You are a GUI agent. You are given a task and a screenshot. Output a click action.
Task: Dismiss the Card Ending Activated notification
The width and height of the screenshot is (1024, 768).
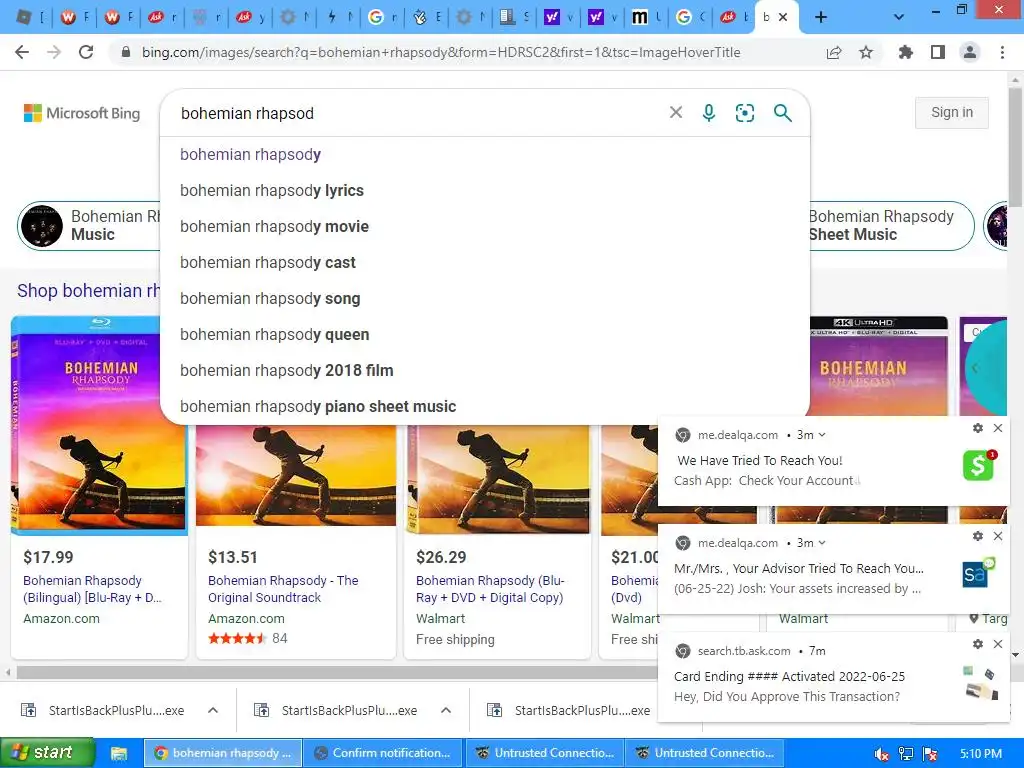tap(998, 644)
